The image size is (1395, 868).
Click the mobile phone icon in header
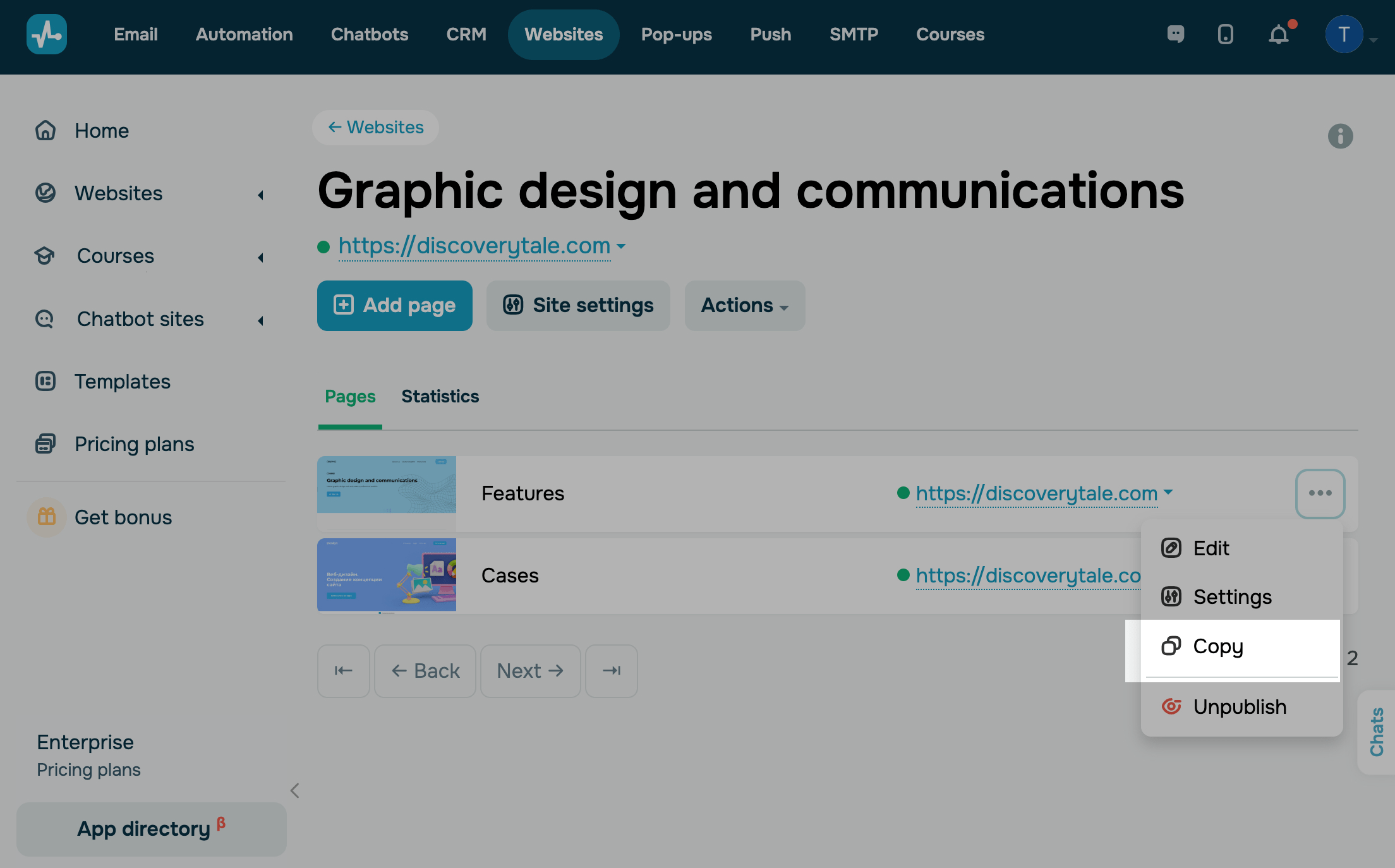point(1225,34)
